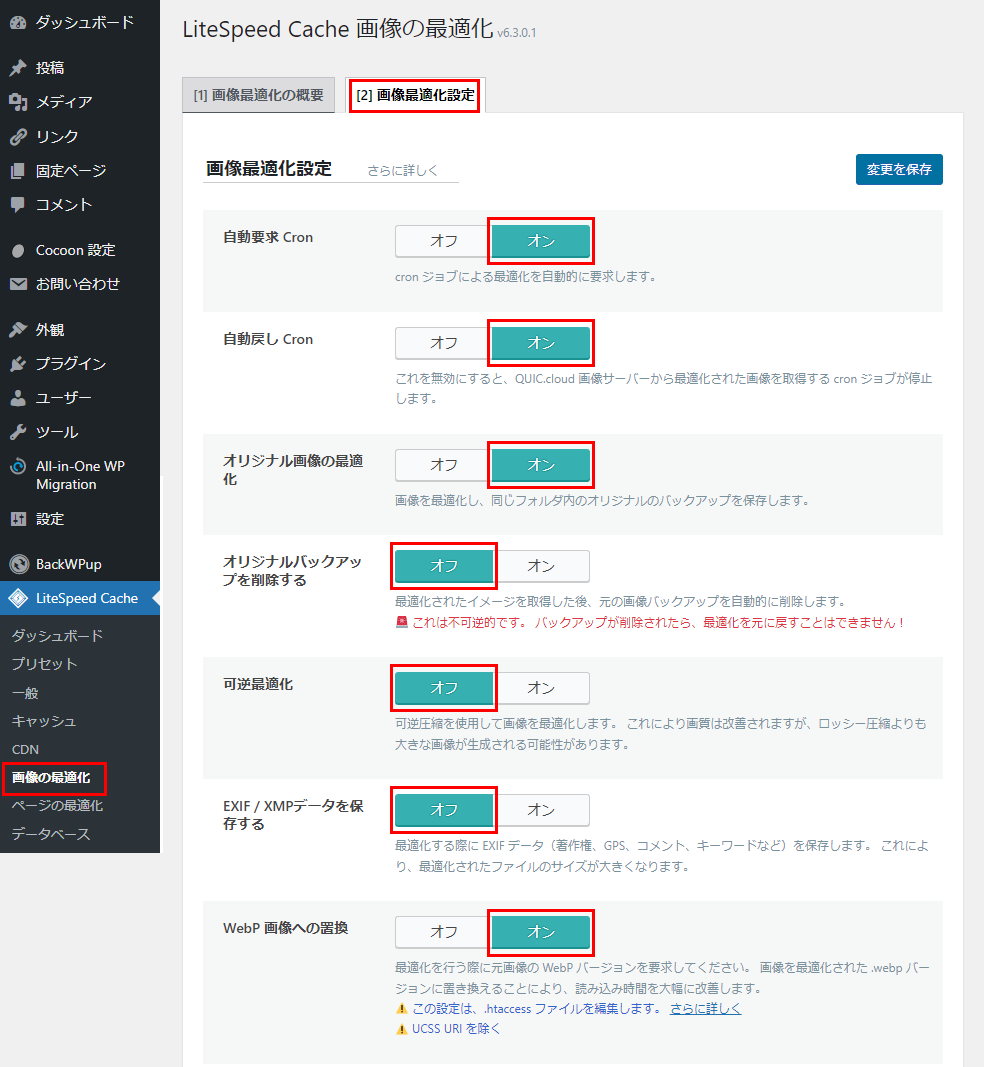Enable 可逆最適化 by clicking オン
Viewport: 984px width, 1067px height.
(541, 688)
